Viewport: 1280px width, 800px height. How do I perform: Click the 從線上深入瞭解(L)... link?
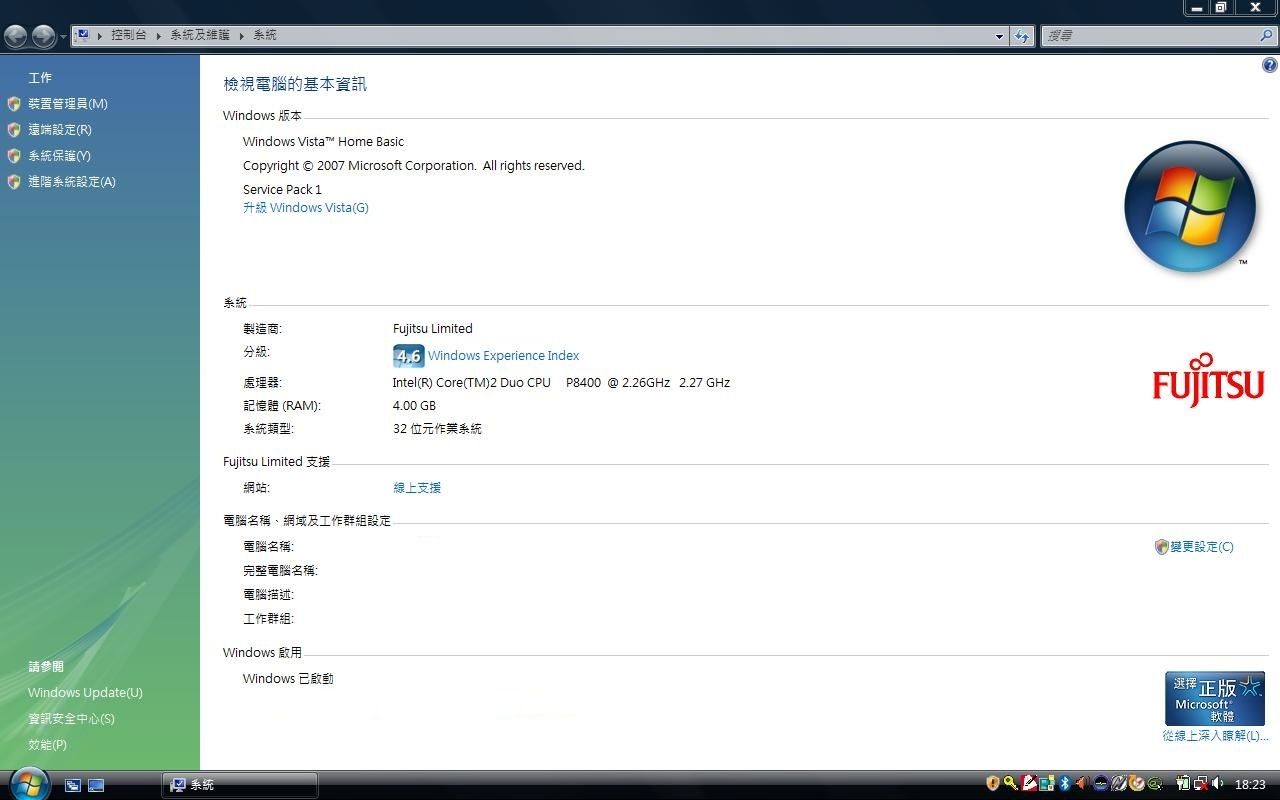1215,736
